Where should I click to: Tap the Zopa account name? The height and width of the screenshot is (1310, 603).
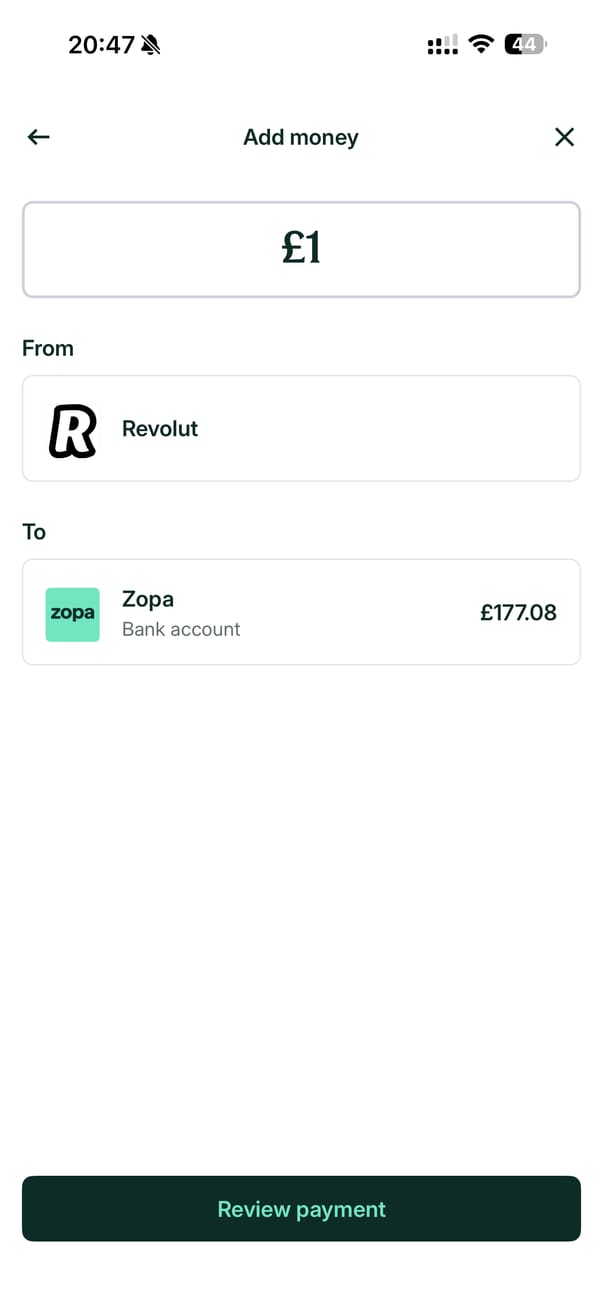coord(148,600)
